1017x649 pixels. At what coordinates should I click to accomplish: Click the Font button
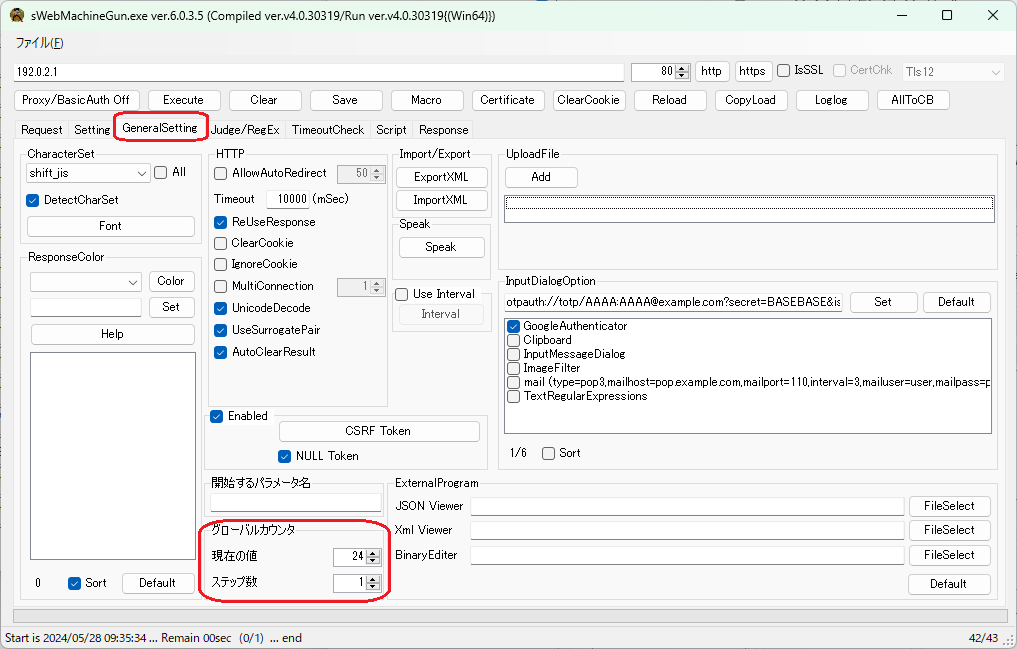[x=110, y=226]
